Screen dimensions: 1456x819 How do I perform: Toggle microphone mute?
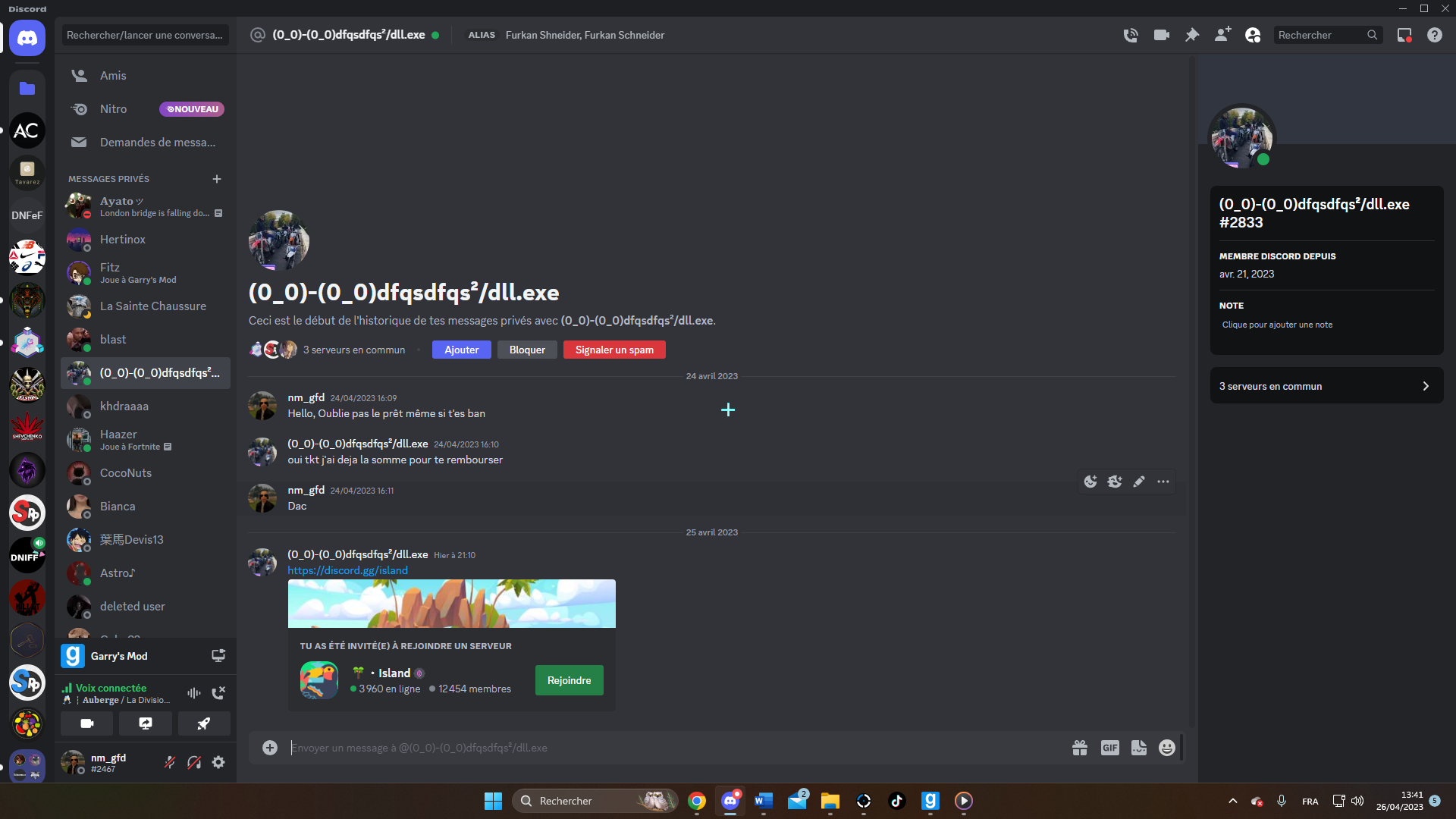[x=170, y=762]
